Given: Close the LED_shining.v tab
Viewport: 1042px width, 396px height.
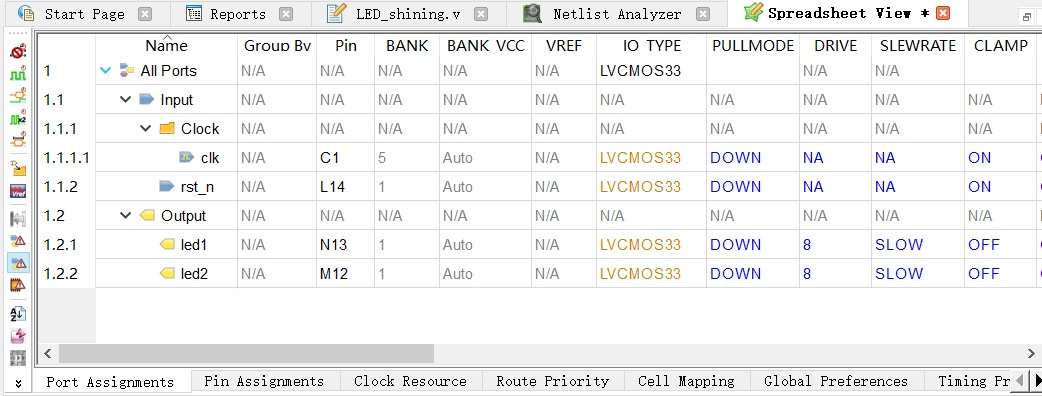Looking at the screenshot, I should tap(481, 14).
